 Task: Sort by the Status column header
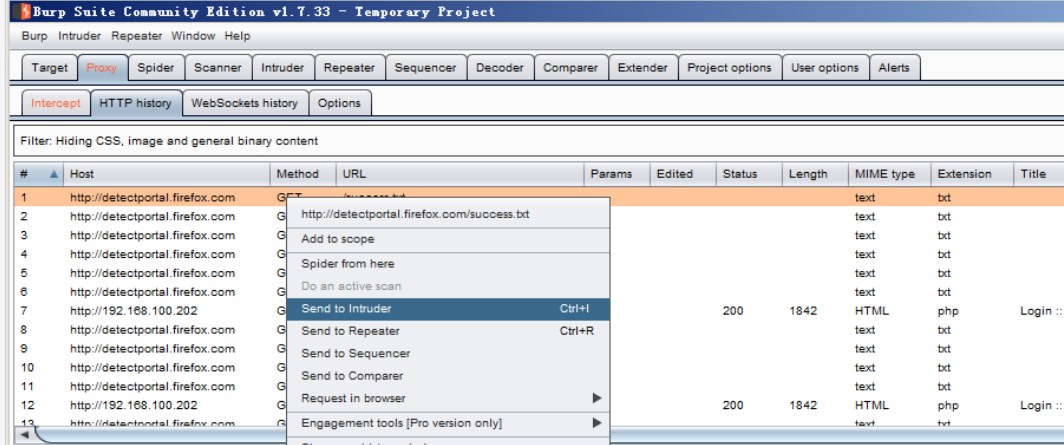click(x=749, y=174)
